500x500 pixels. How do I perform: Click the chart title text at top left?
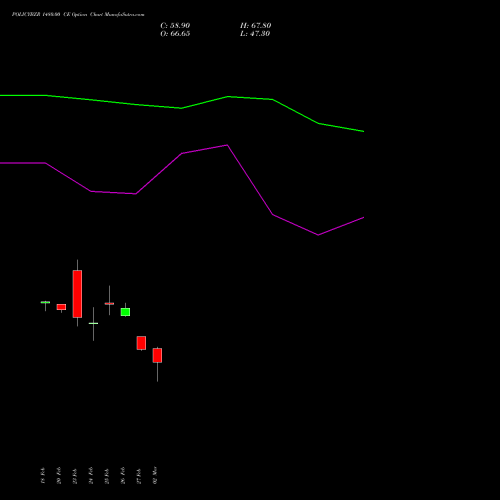pyautogui.click(x=78, y=15)
